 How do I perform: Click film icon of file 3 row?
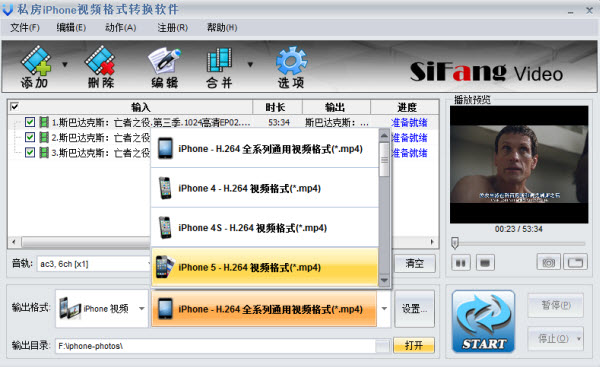tap(44, 152)
